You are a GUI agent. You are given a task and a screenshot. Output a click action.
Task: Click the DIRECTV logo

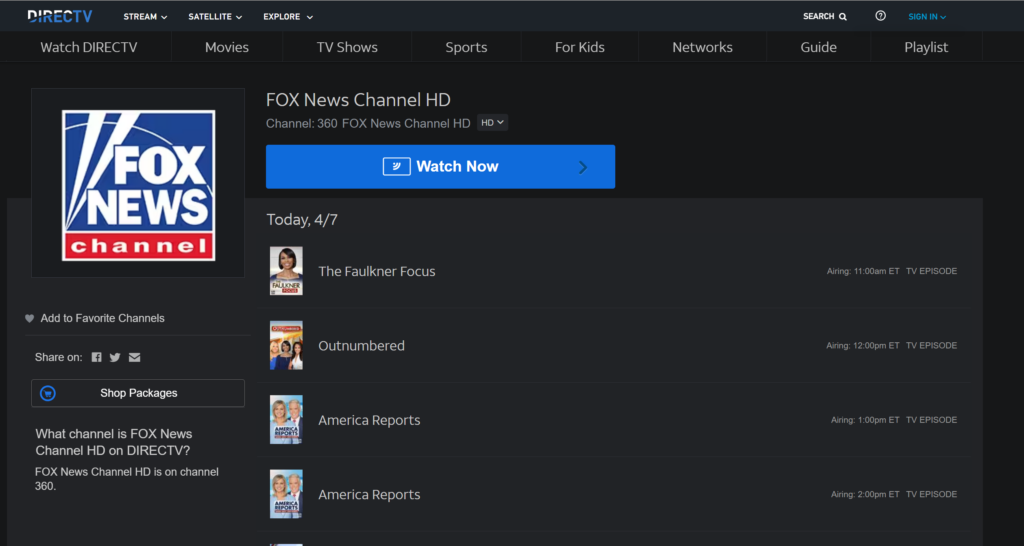[59, 16]
